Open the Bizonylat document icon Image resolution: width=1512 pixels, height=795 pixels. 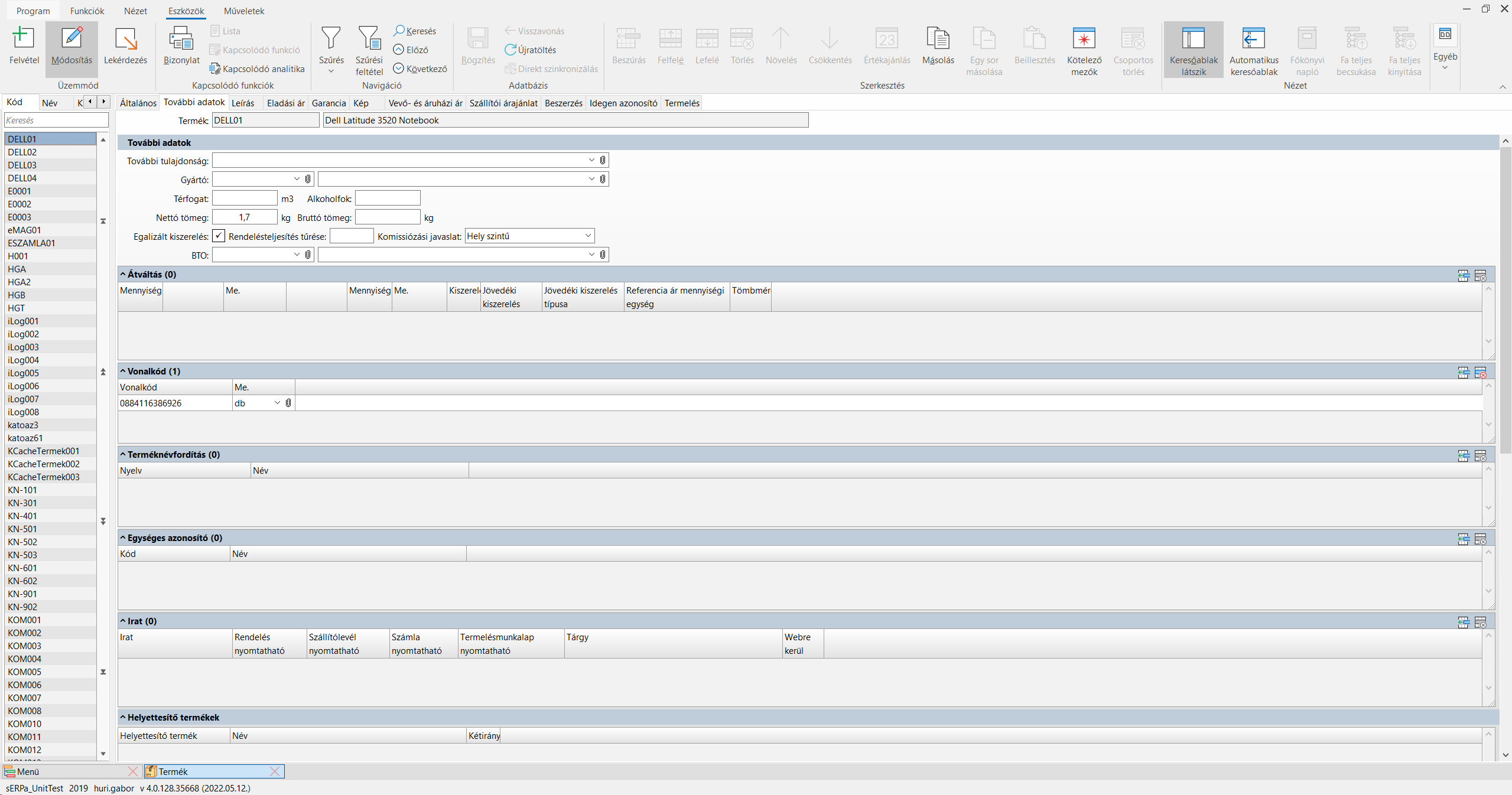[x=181, y=39]
